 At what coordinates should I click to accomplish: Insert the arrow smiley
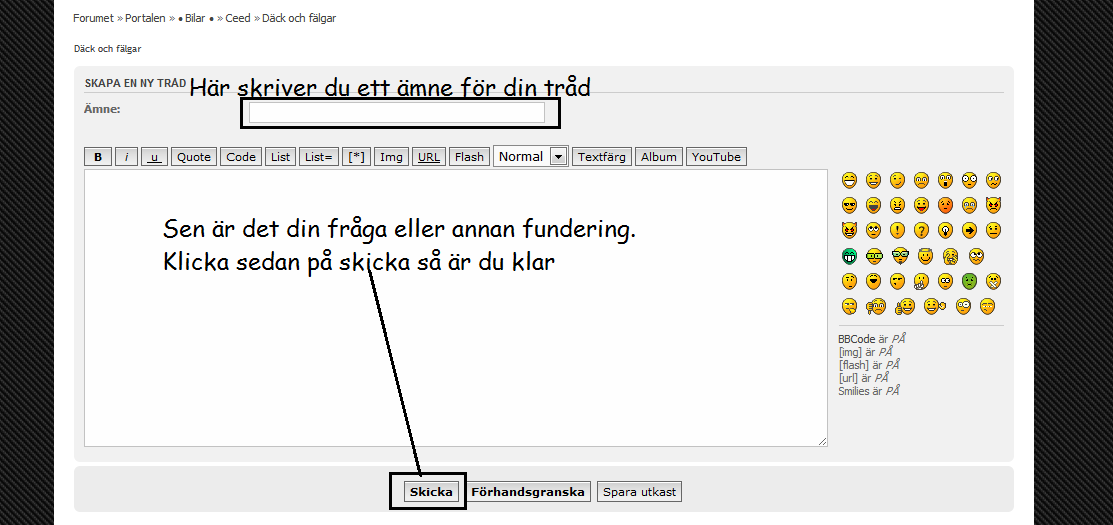click(x=969, y=230)
